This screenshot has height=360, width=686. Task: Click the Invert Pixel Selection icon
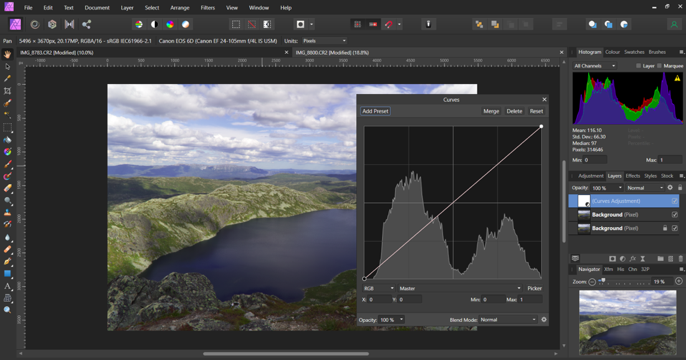[x=267, y=24]
